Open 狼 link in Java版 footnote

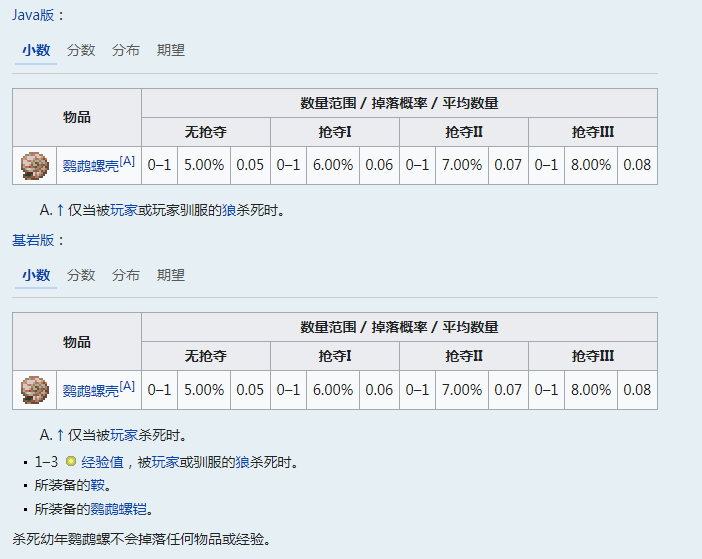229,210
